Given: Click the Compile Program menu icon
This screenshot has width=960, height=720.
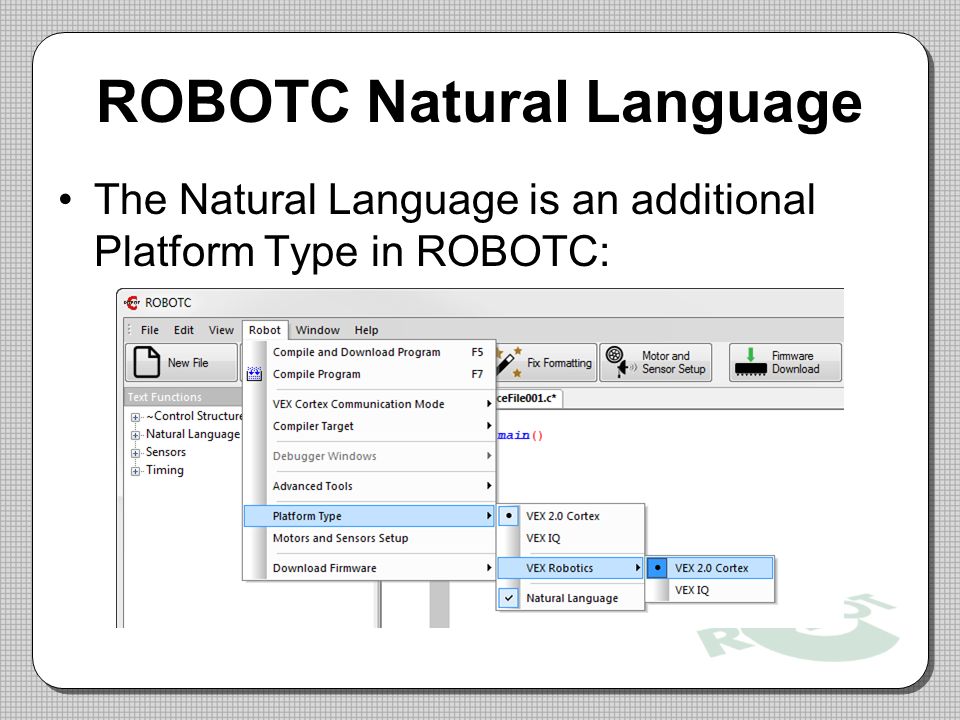Looking at the screenshot, I should [254, 374].
